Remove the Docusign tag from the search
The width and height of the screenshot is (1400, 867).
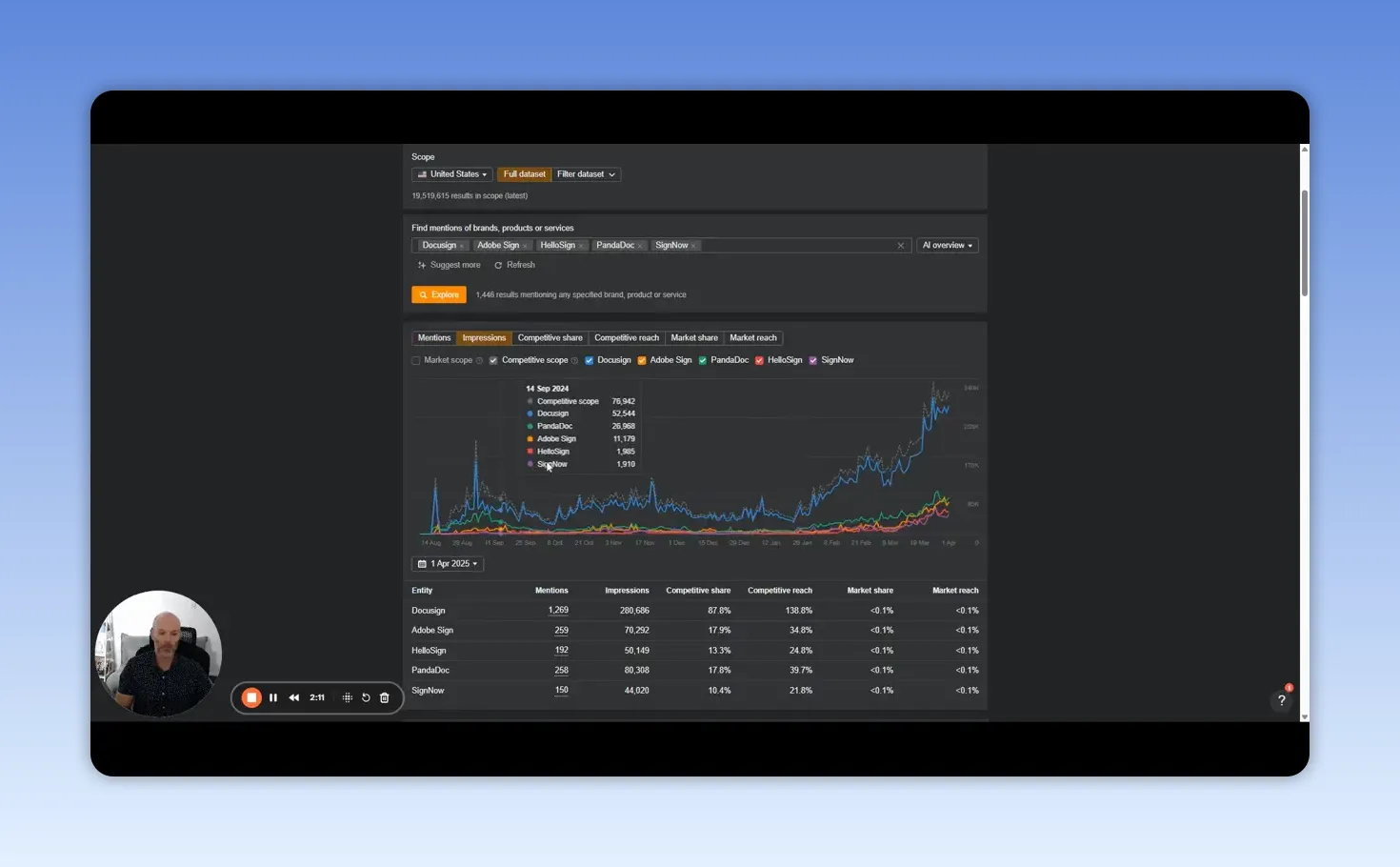click(462, 246)
